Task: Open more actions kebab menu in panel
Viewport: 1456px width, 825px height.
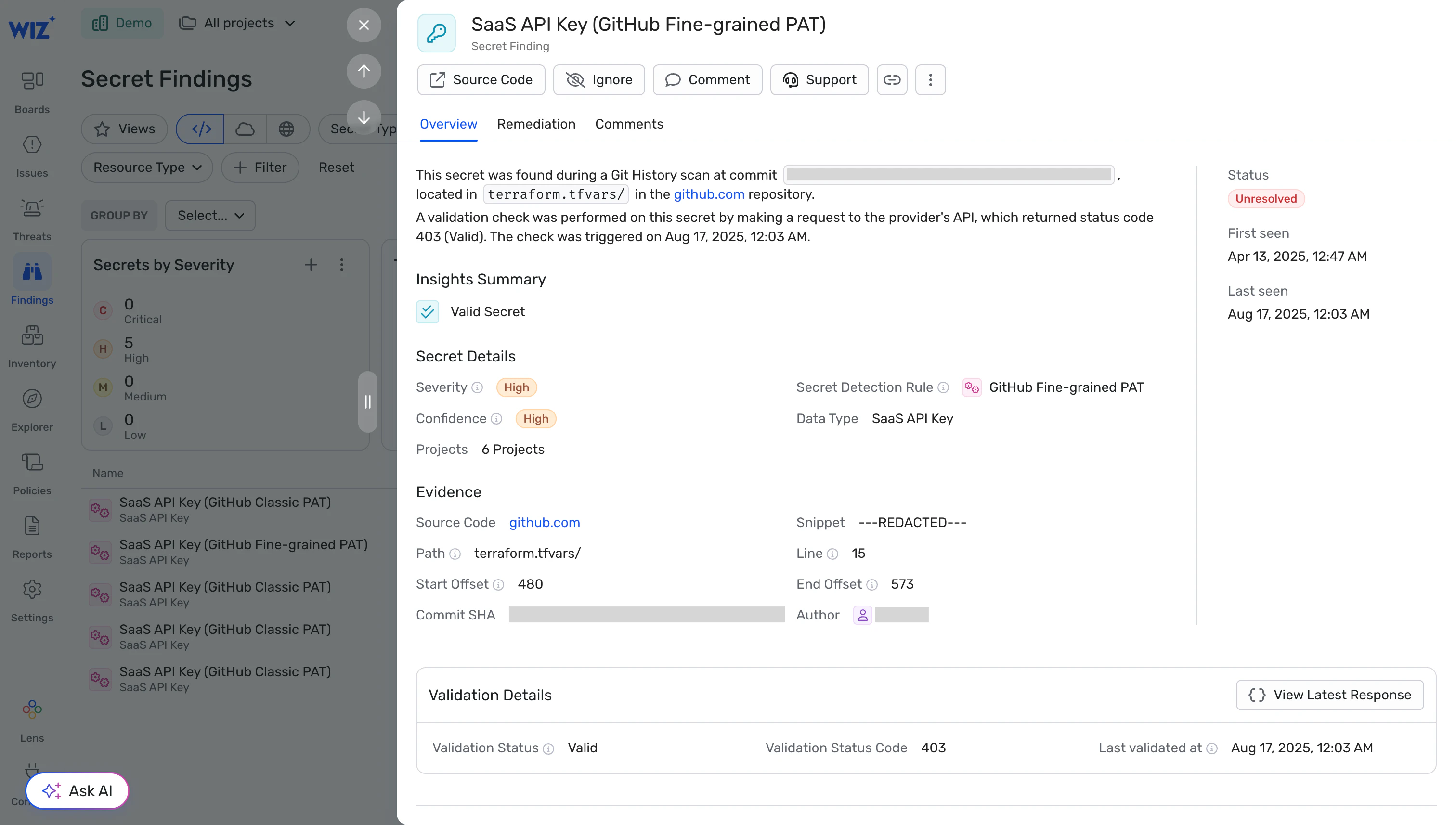Action: pyautogui.click(x=930, y=80)
